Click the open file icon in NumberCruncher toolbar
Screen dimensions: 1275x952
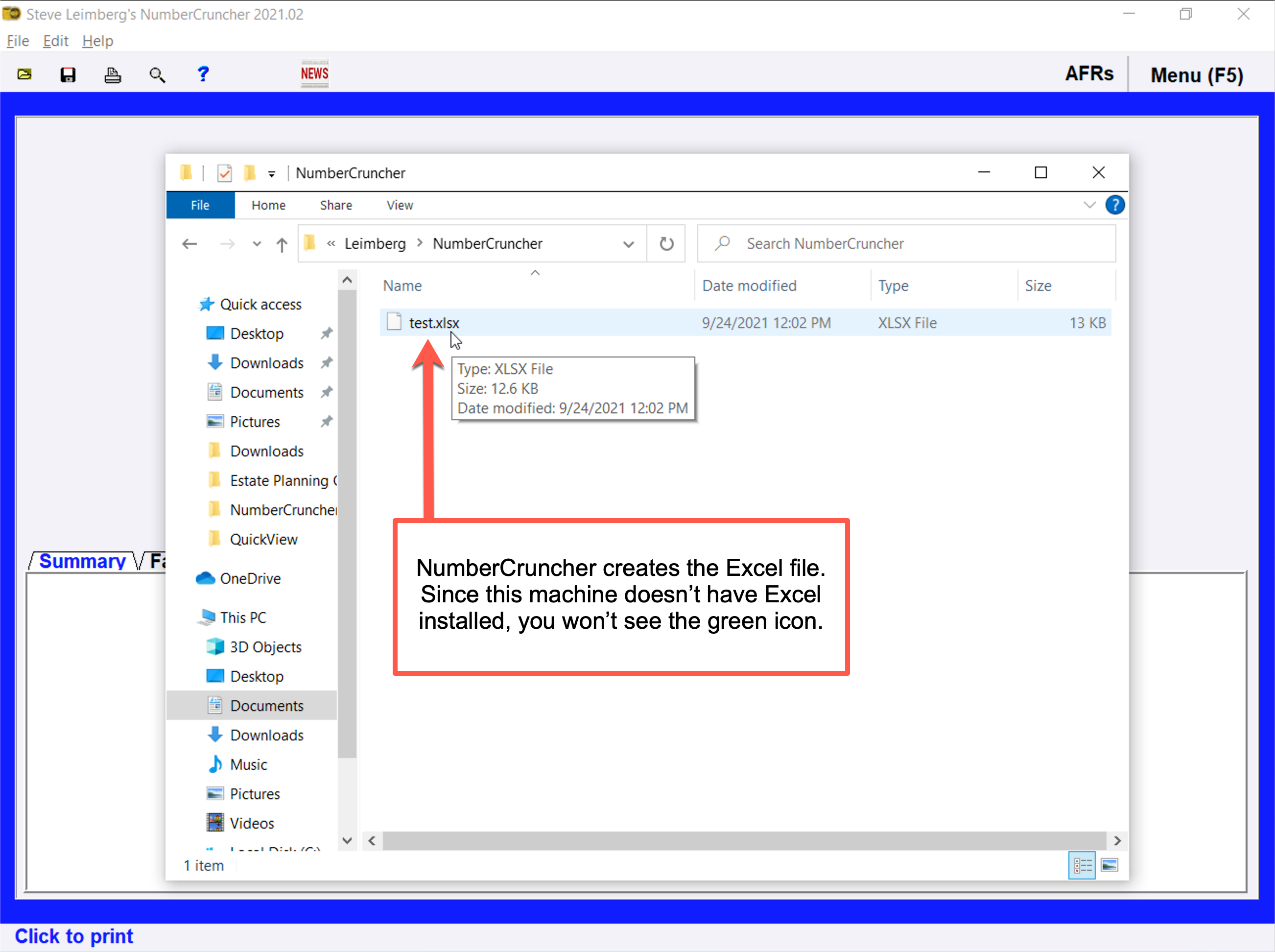[24, 74]
